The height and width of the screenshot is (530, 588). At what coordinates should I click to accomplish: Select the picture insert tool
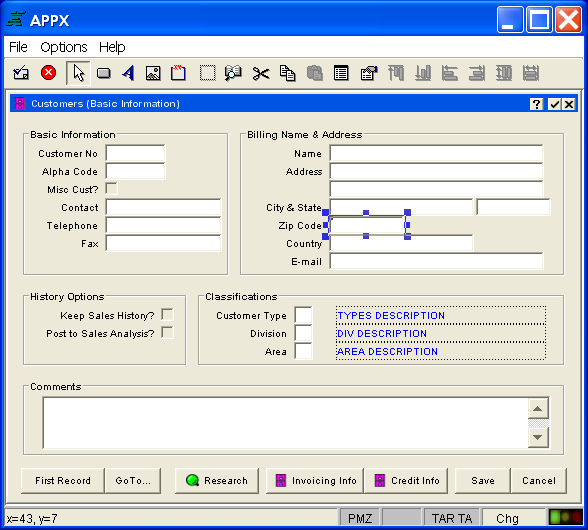tap(153, 73)
